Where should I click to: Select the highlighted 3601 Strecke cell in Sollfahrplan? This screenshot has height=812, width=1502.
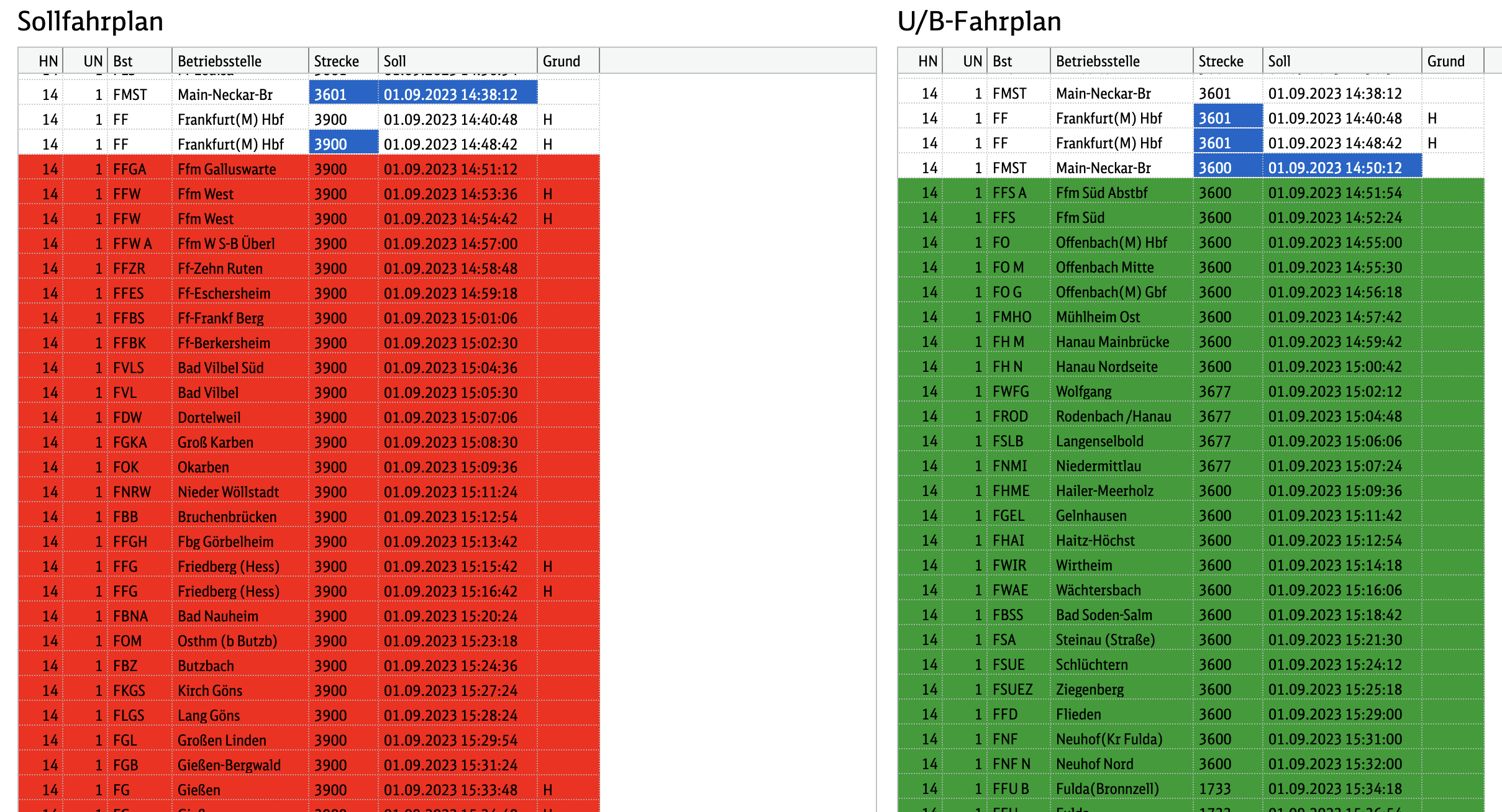343,94
